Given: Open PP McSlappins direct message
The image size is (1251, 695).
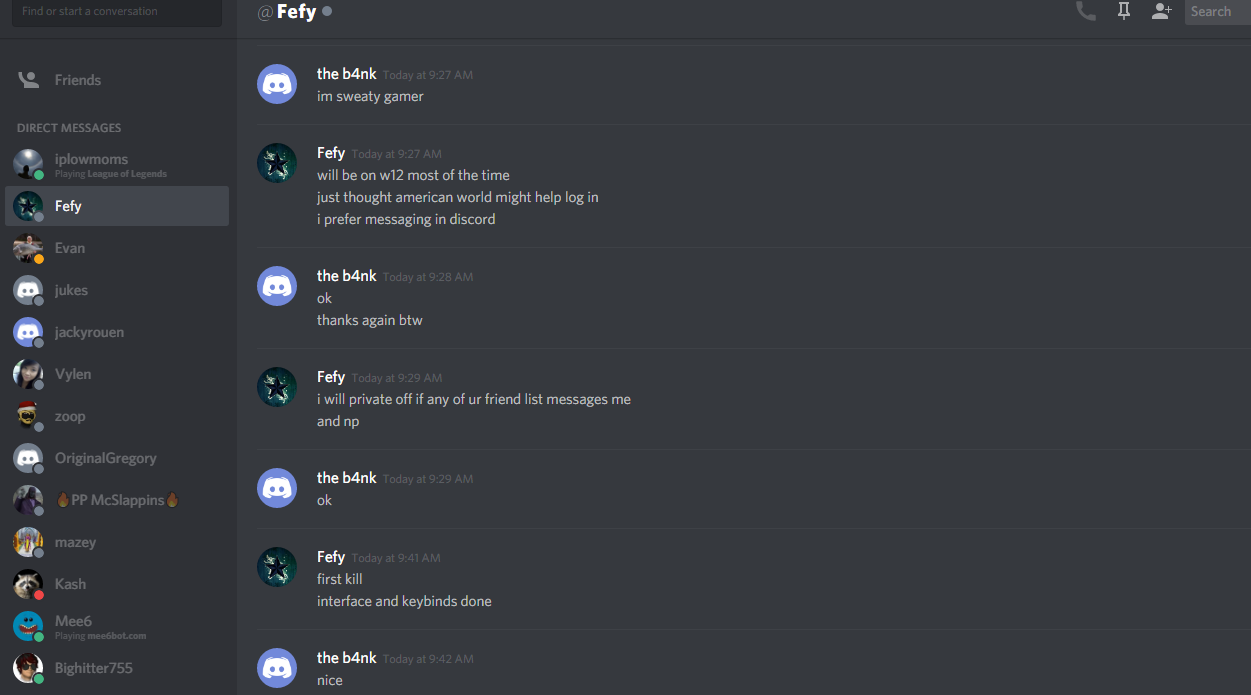Looking at the screenshot, I should point(117,500).
